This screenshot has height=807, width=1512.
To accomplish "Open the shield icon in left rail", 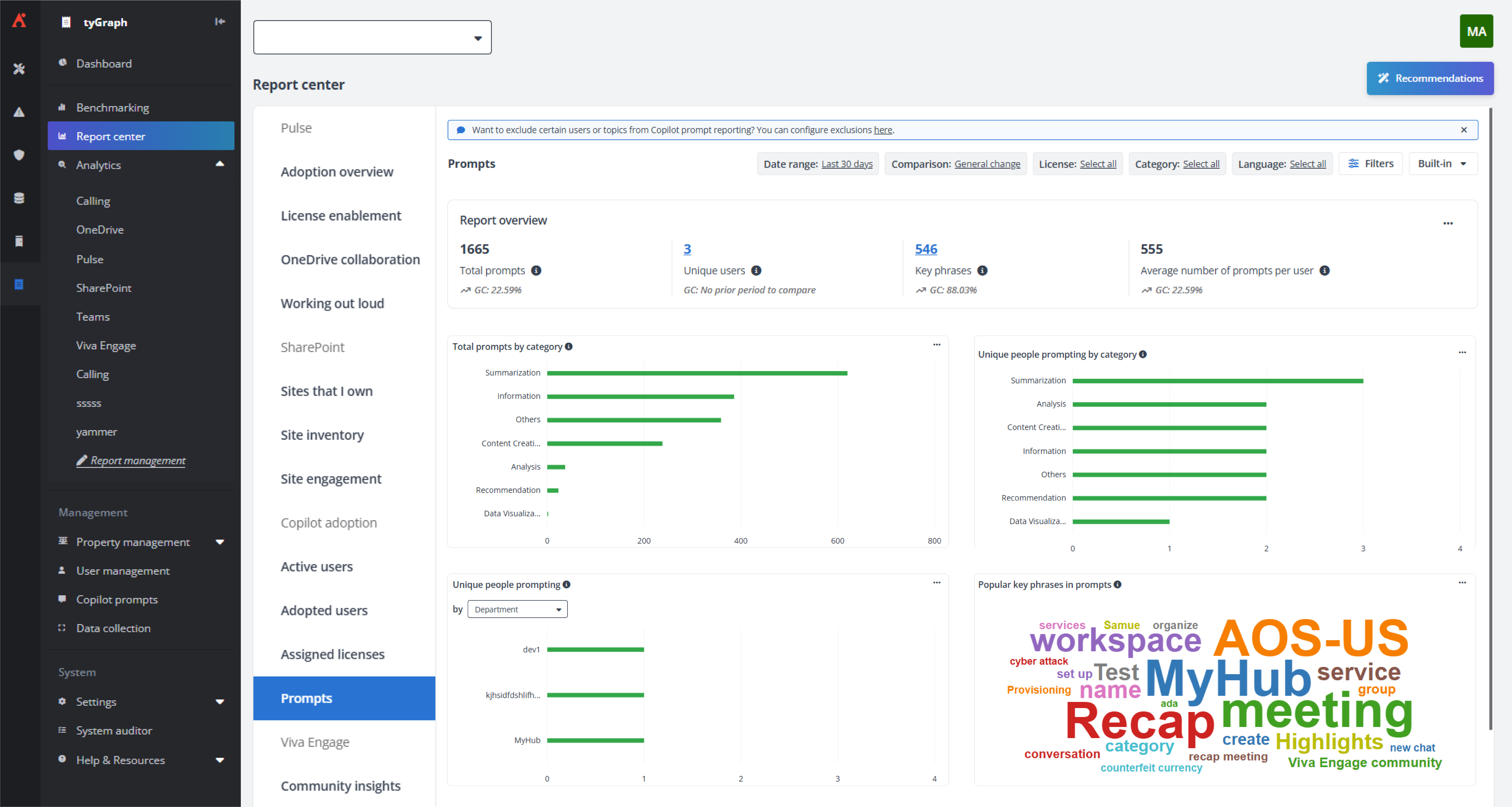I will (x=19, y=155).
